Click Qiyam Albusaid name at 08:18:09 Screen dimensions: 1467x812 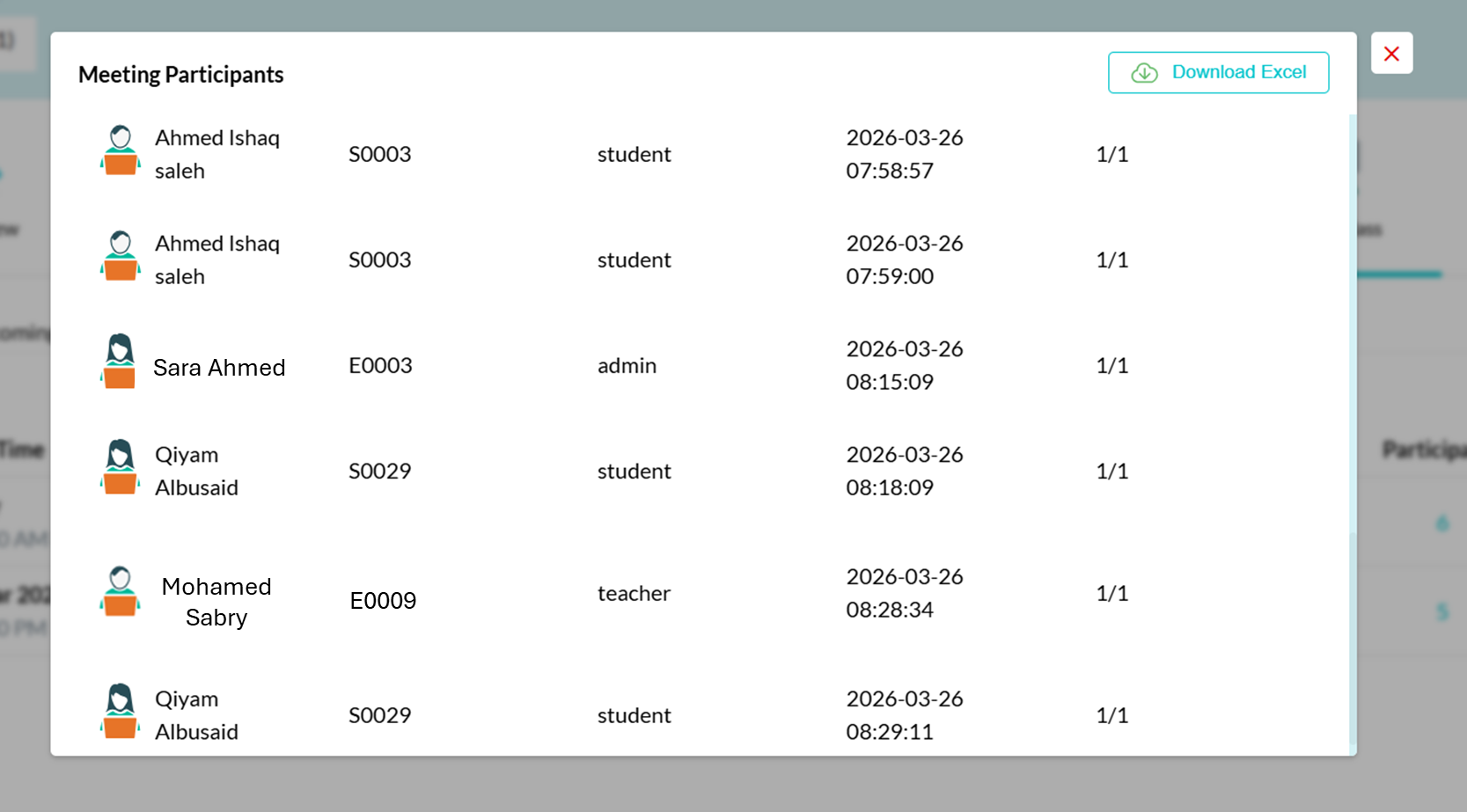coord(196,471)
